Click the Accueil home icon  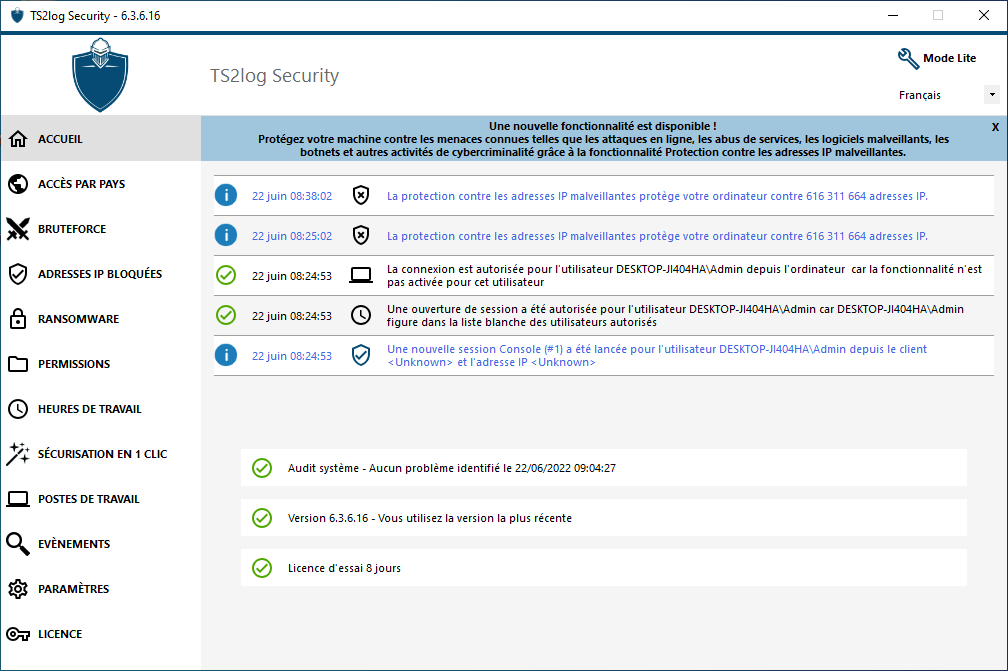pyautogui.click(x=18, y=139)
